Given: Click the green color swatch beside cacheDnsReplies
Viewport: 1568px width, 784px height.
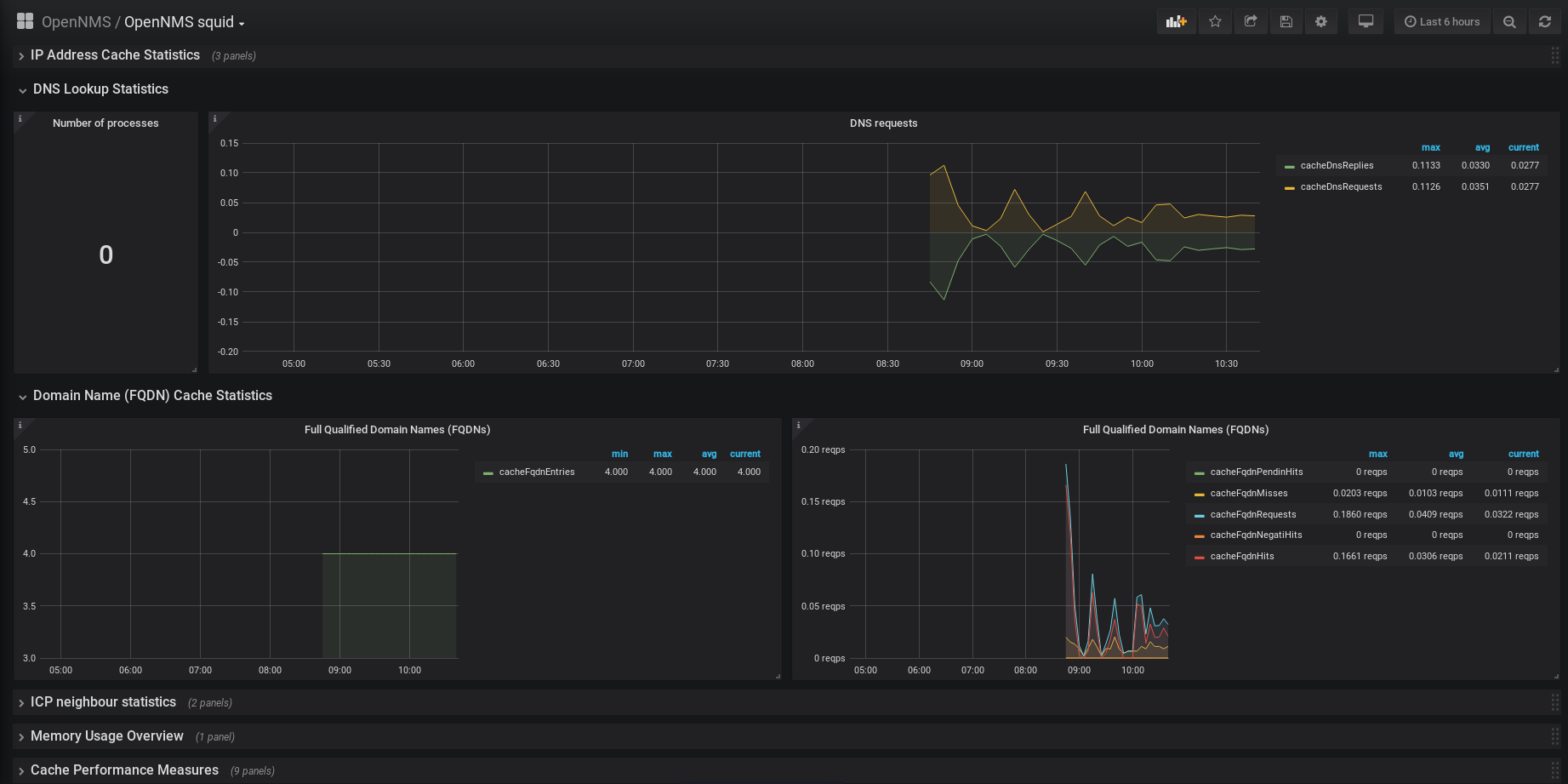Looking at the screenshot, I should pos(1290,167).
